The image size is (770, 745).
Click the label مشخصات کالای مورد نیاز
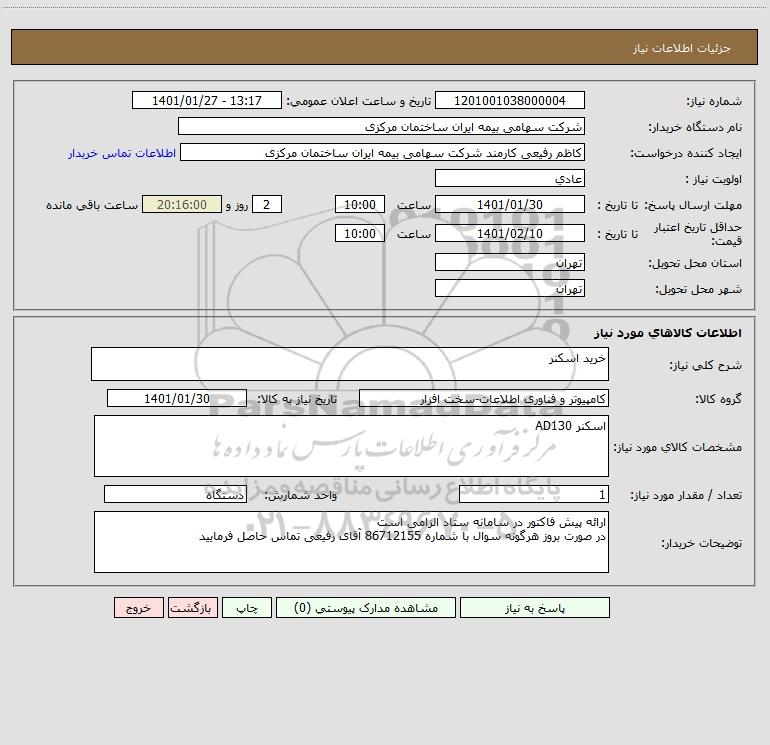tap(678, 447)
